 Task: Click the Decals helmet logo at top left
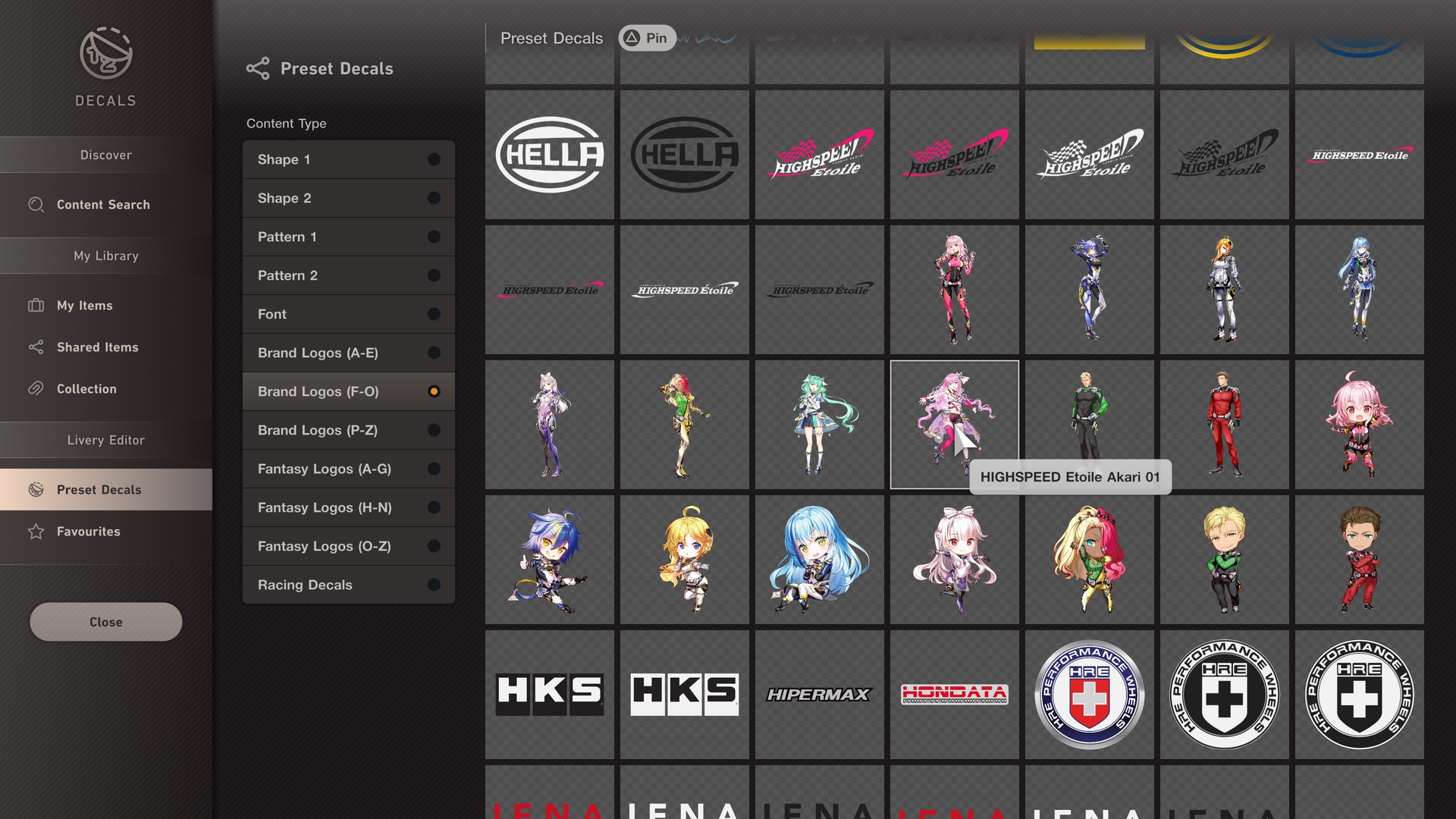tap(105, 55)
